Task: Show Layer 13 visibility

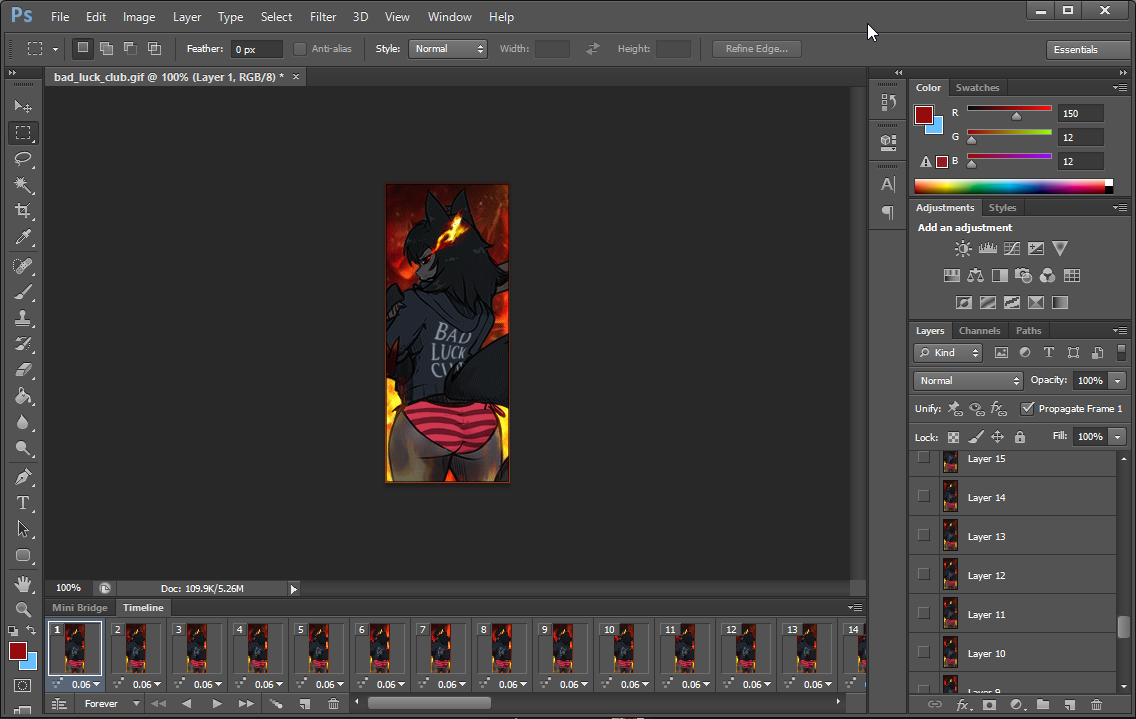Action: pos(924,535)
